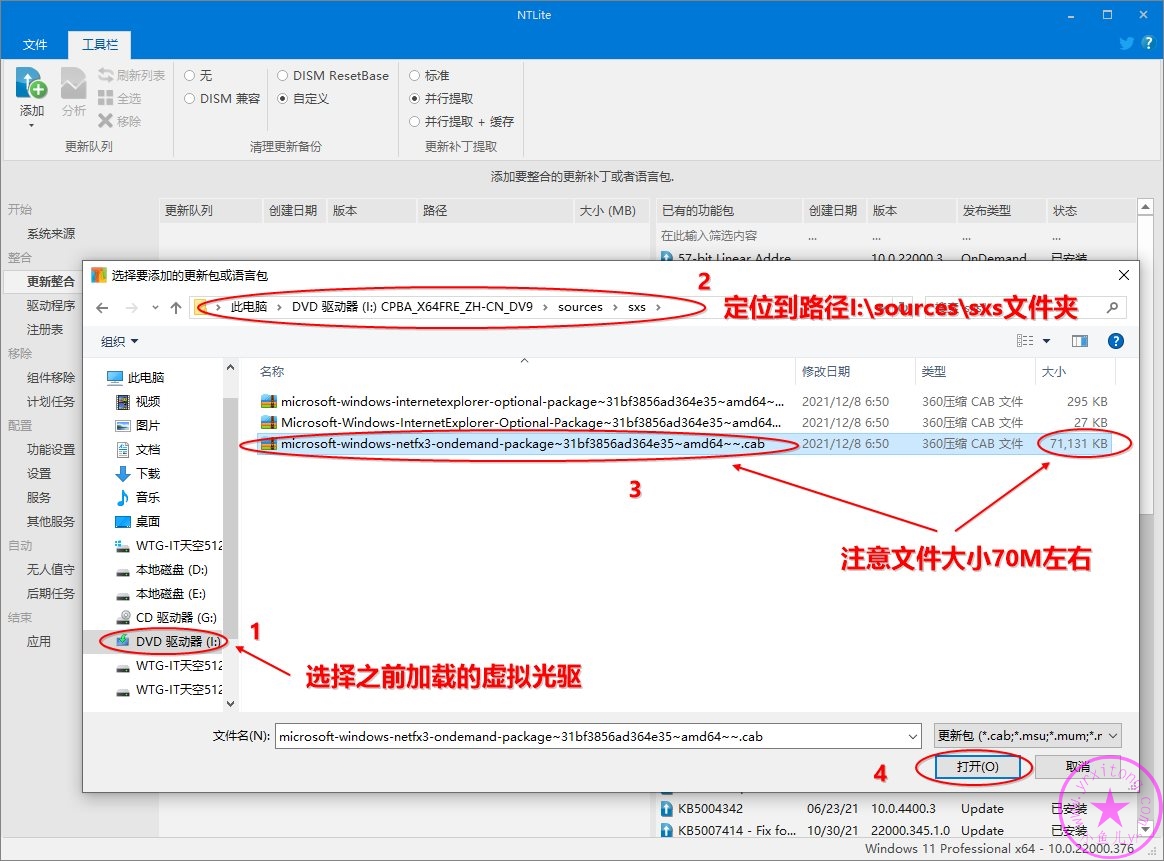Expand breadcrumb chevron after sources
The height and width of the screenshot is (861, 1164).
[615, 307]
